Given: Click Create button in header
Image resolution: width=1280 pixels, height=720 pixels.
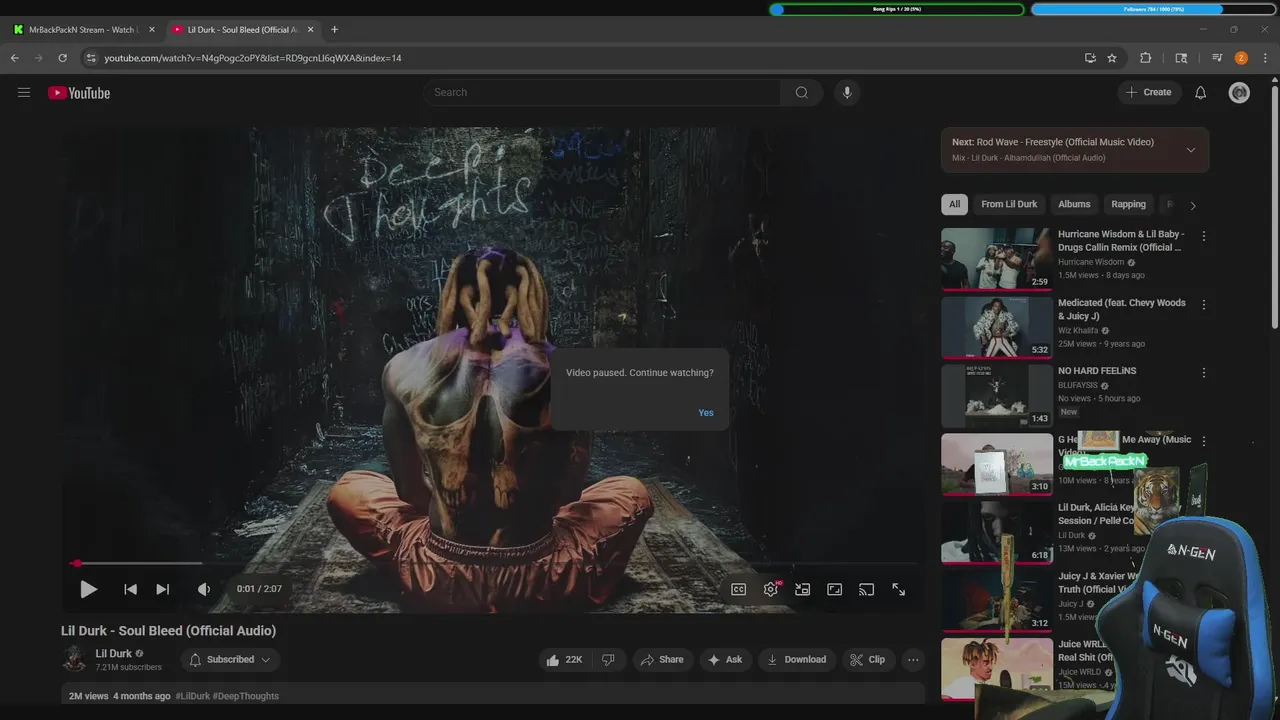Looking at the screenshot, I should [x=1148, y=92].
